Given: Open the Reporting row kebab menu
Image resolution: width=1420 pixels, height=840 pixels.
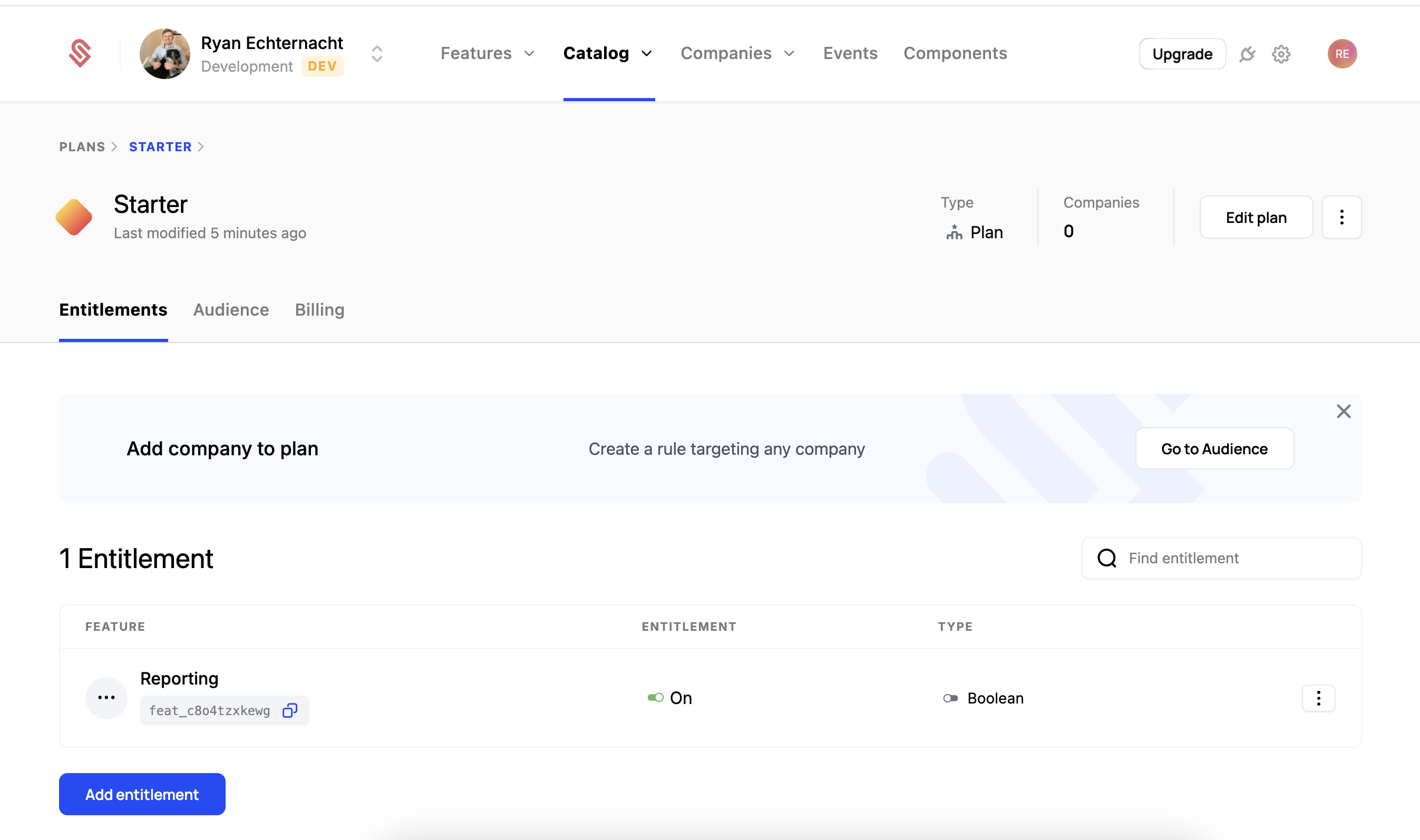Looking at the screenshot, I should [x=1318, y=698].
